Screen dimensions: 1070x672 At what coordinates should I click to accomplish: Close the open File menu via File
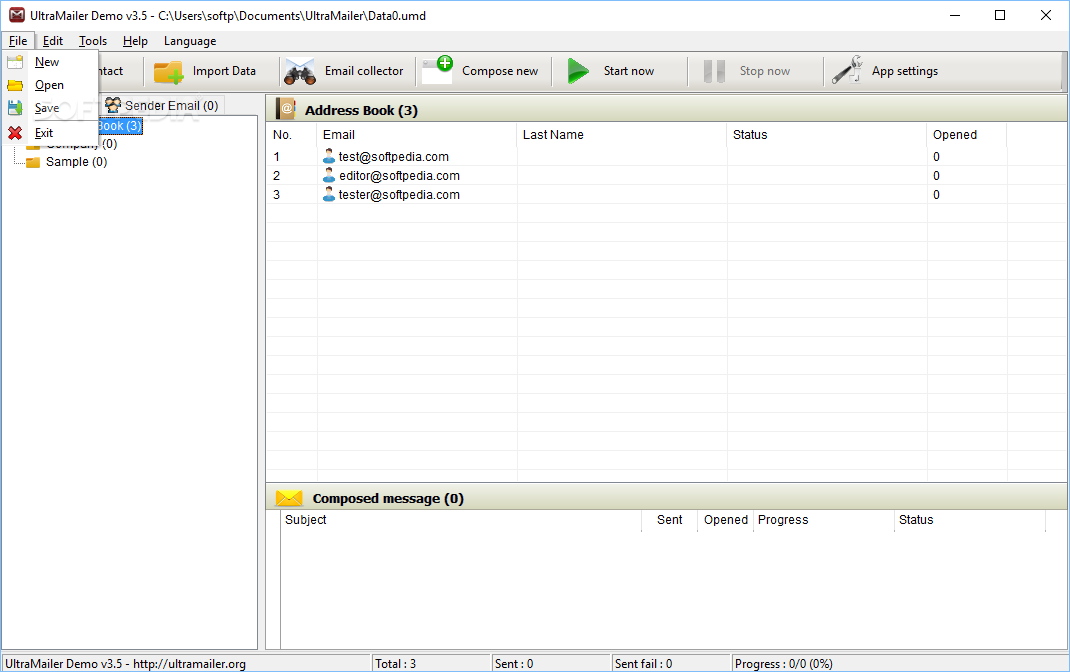[18, 41]
